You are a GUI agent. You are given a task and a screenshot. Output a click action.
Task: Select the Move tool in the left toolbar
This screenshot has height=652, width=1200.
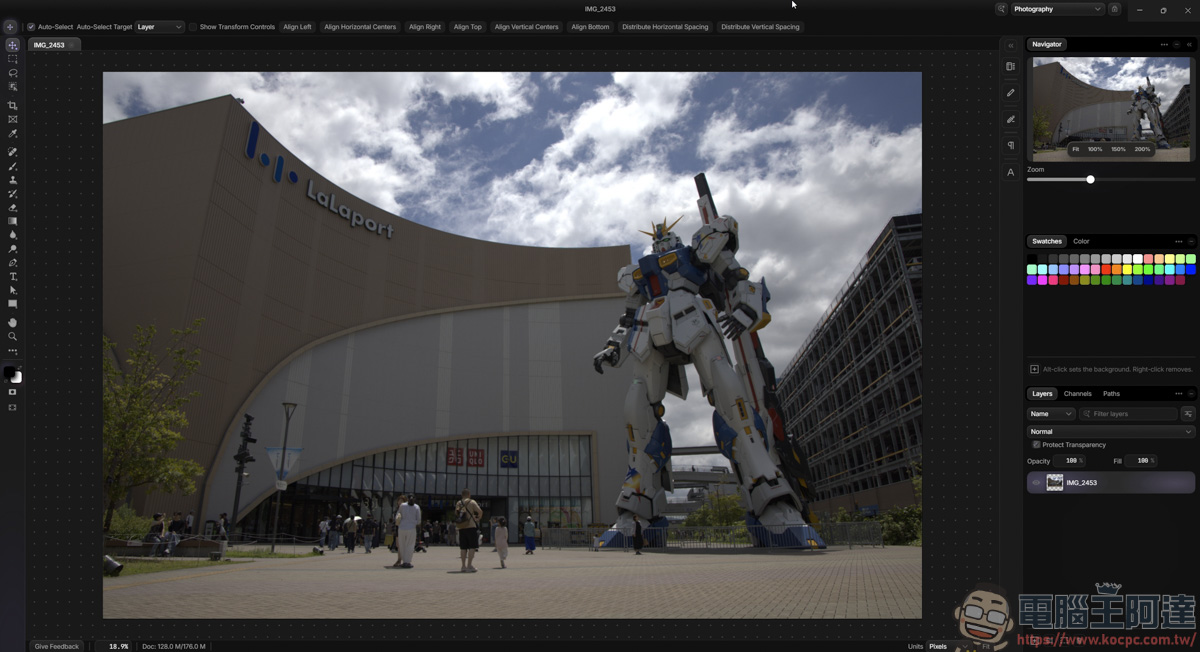tap(13, 45)
